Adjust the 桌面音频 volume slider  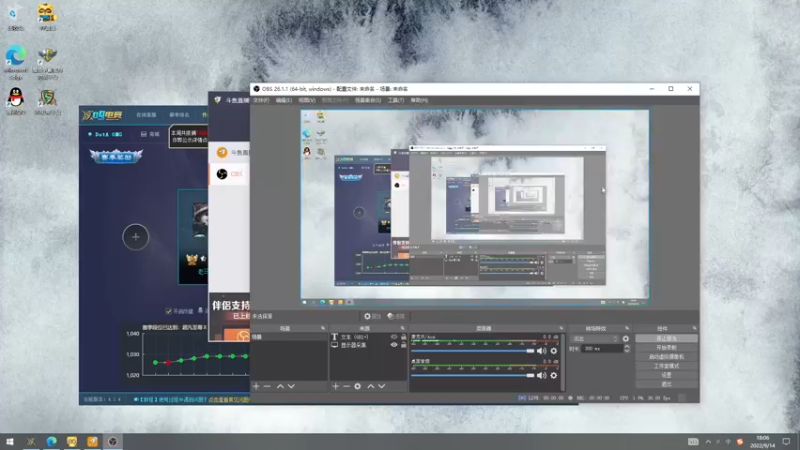[472, 376]
